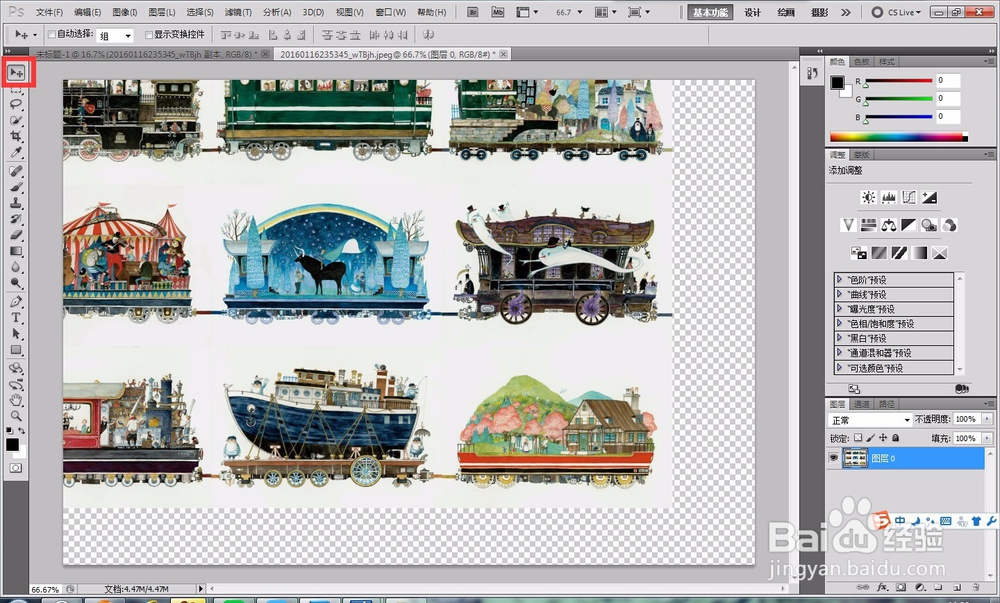Switch to the 未标题-1 document tab

[147, 55]
